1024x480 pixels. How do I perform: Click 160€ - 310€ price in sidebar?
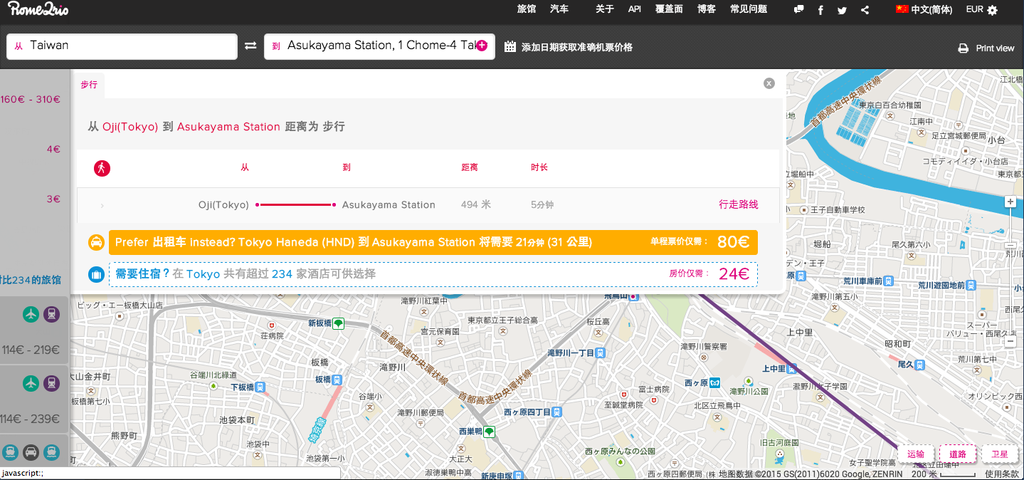31,100
